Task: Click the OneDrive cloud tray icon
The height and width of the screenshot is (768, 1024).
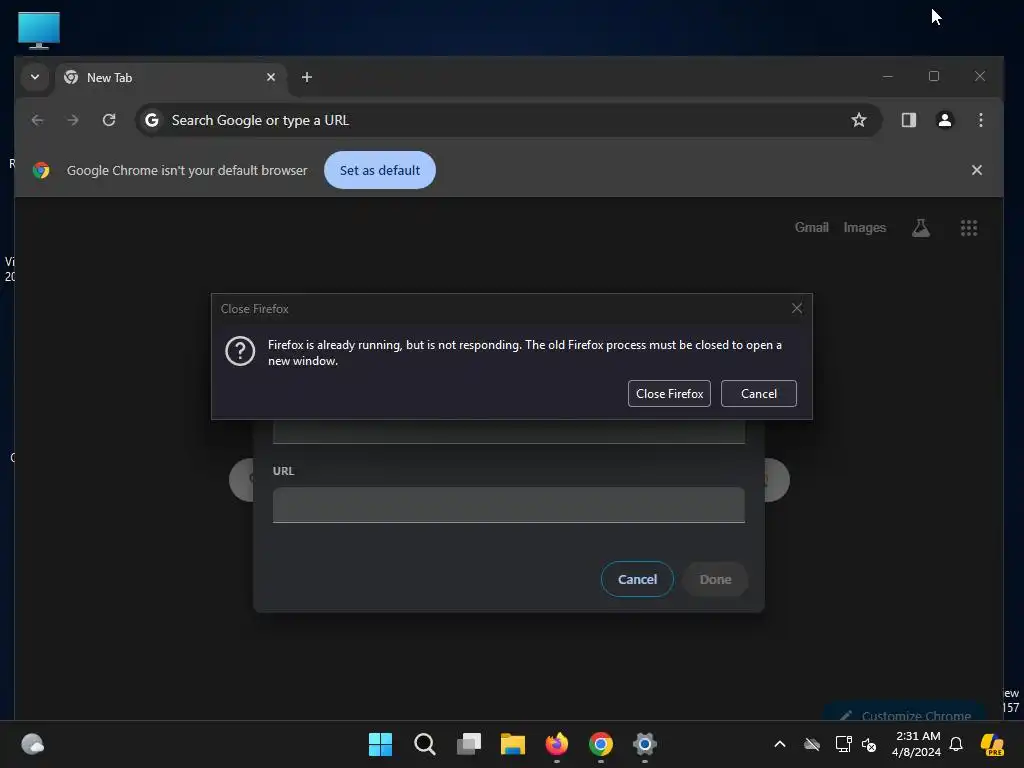Action: pos(812,744)
